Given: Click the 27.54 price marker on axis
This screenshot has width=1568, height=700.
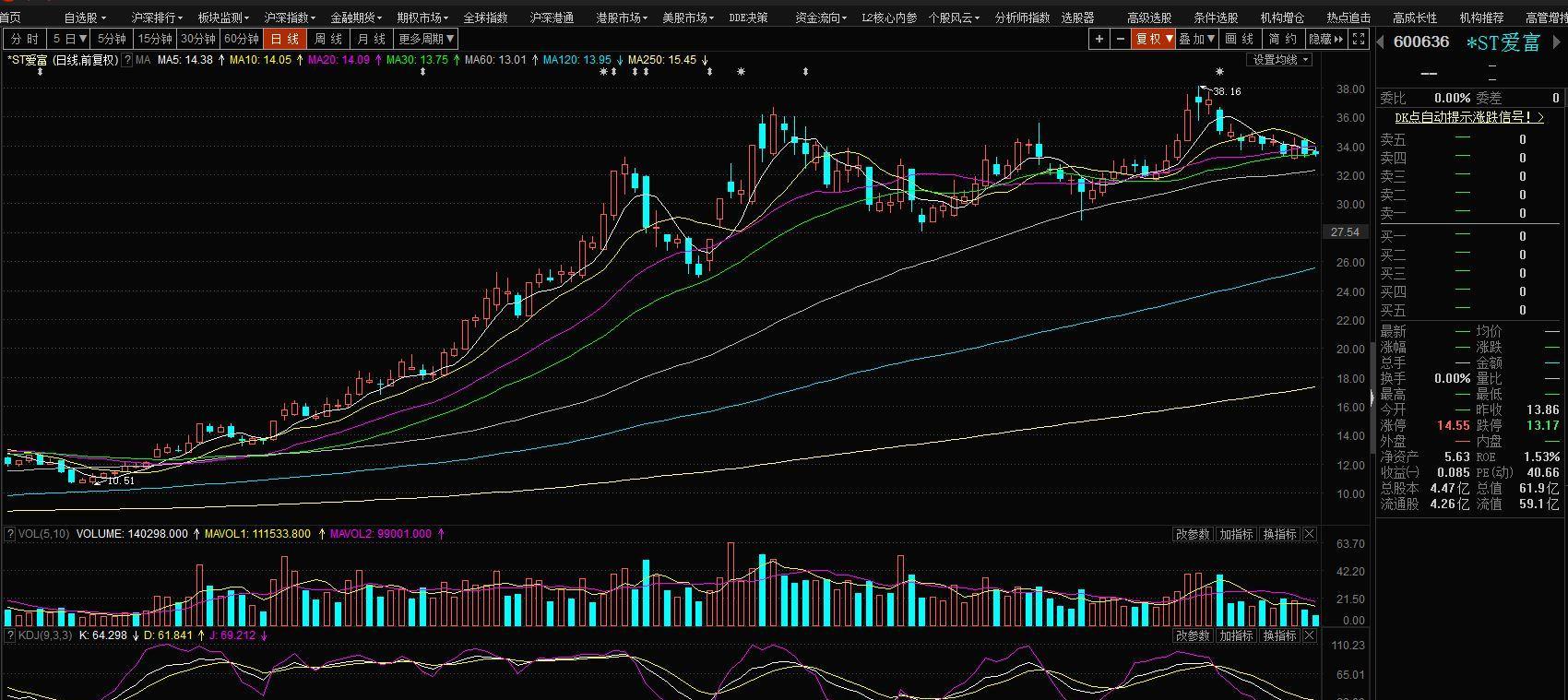Looking at the screenshot, I should (x=1345, y=232).
